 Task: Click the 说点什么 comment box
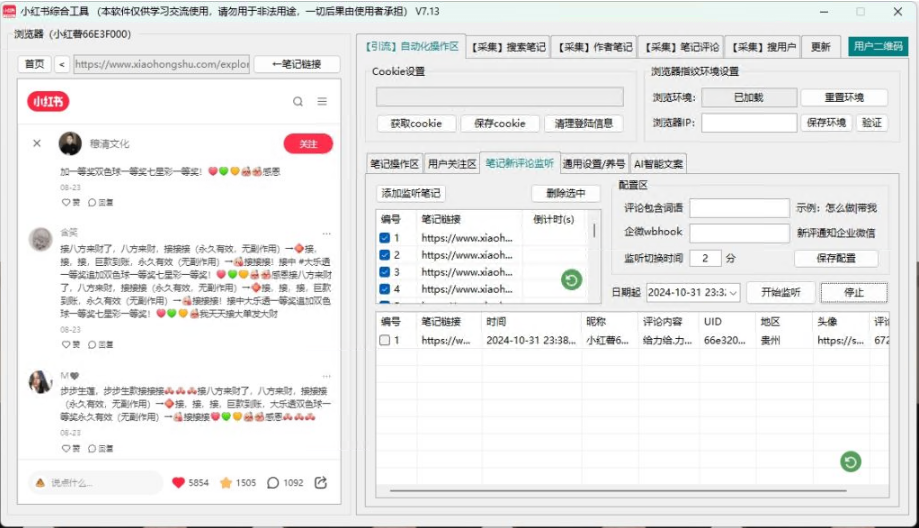point(96,482)
